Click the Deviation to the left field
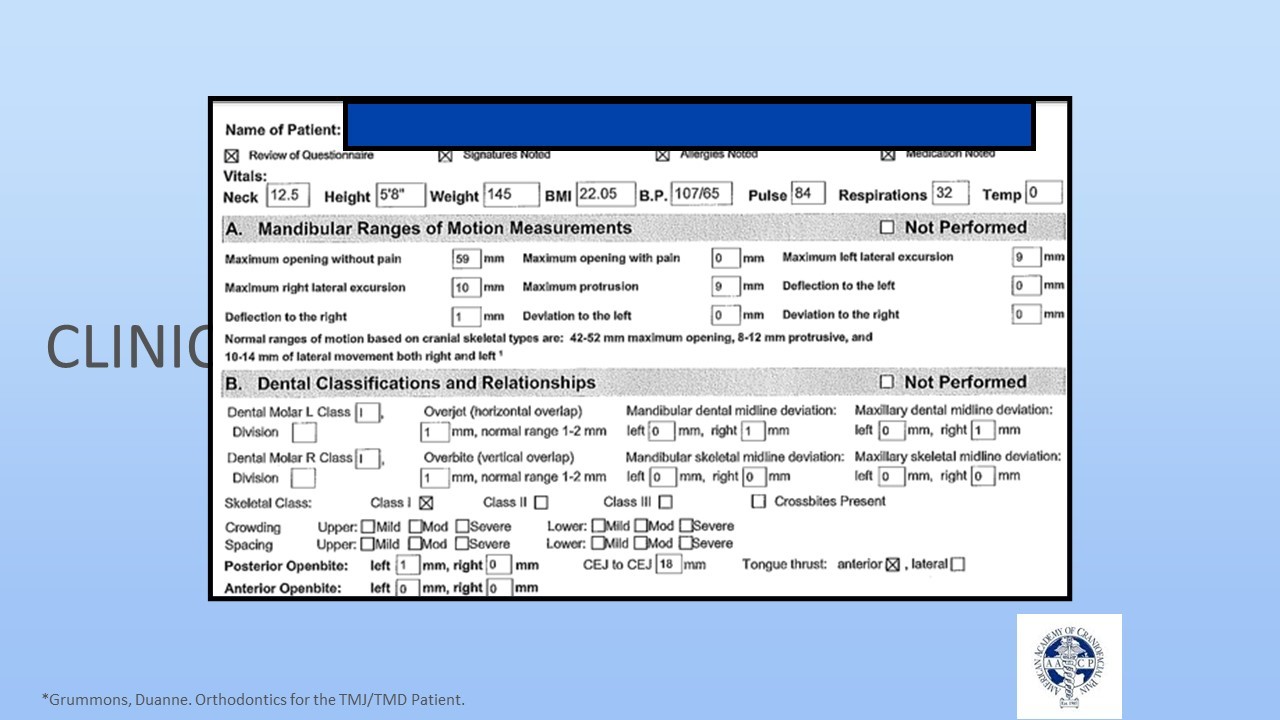This screenshot has width=1280, height=720. (725, 315)
